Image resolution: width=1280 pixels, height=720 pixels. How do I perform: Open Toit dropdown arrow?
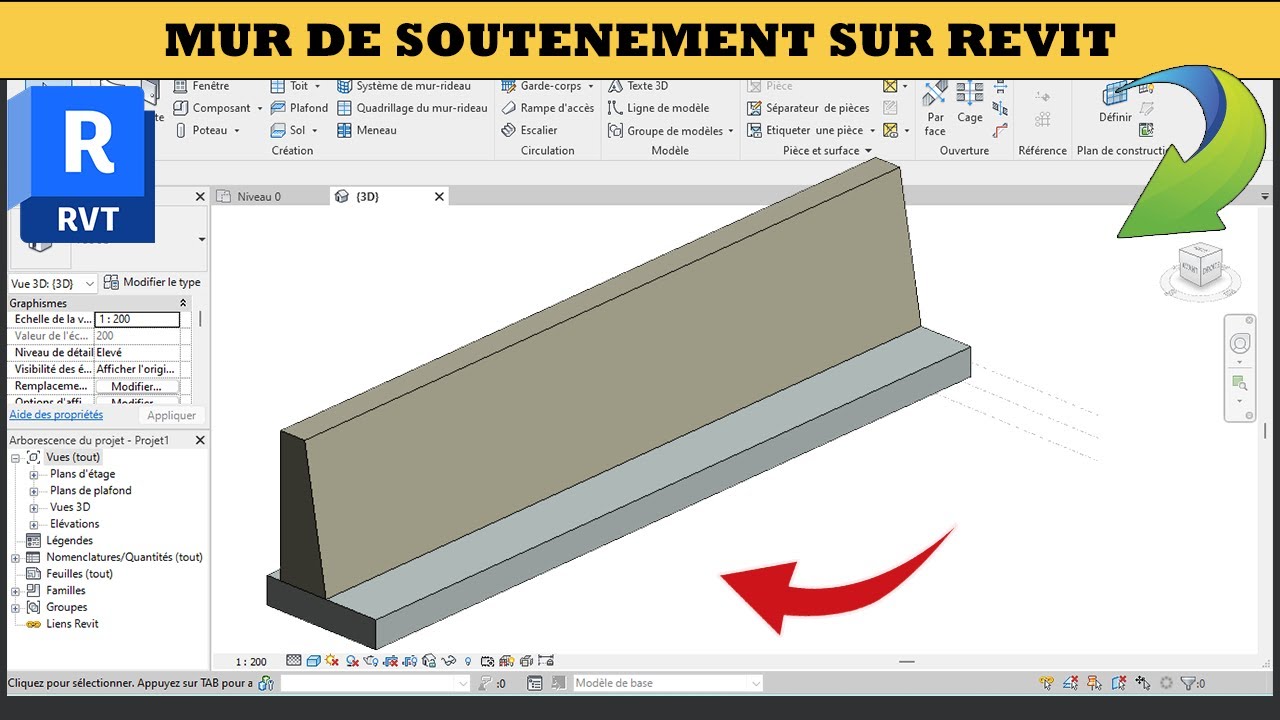(318, 87)
